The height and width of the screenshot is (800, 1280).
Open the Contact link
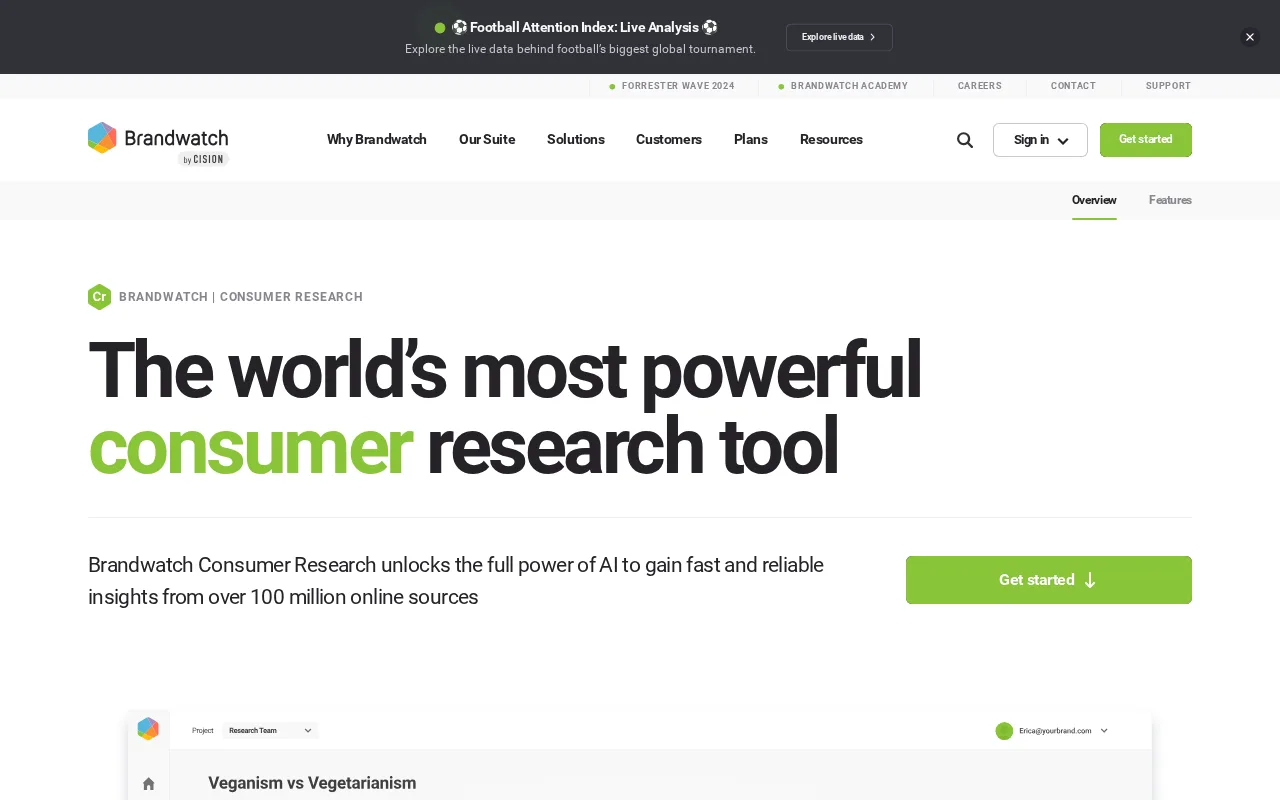[1073, 86]
